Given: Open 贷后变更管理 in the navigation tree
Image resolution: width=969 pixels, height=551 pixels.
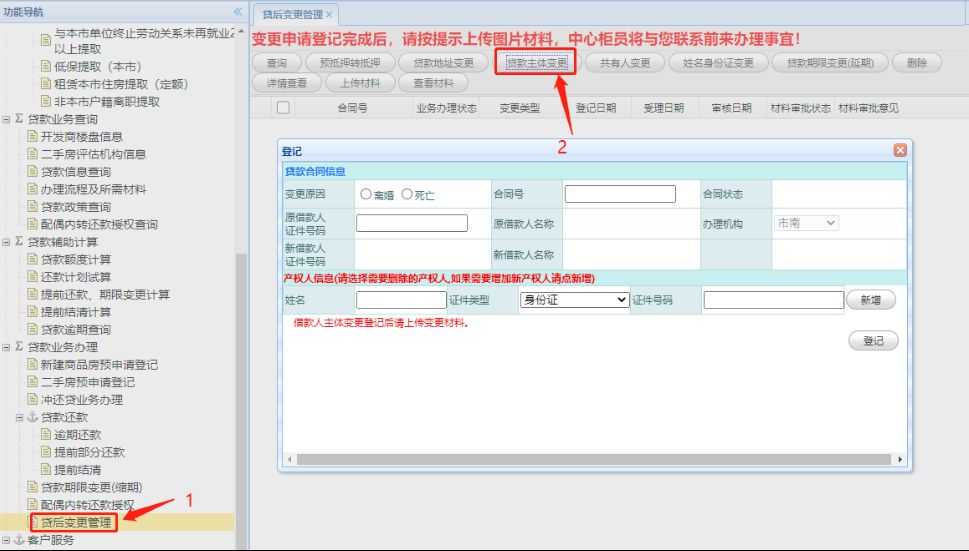Looking at the screenshot, I should [x=76, y=523].
